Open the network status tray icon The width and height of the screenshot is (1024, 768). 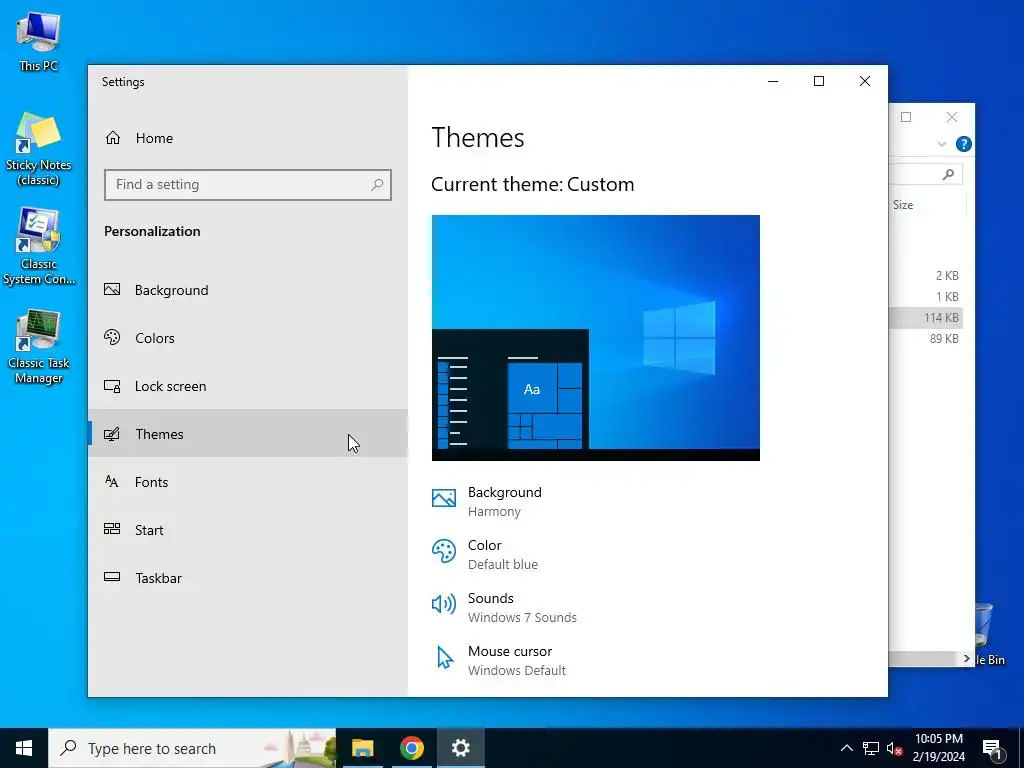[x=871, y=748]
